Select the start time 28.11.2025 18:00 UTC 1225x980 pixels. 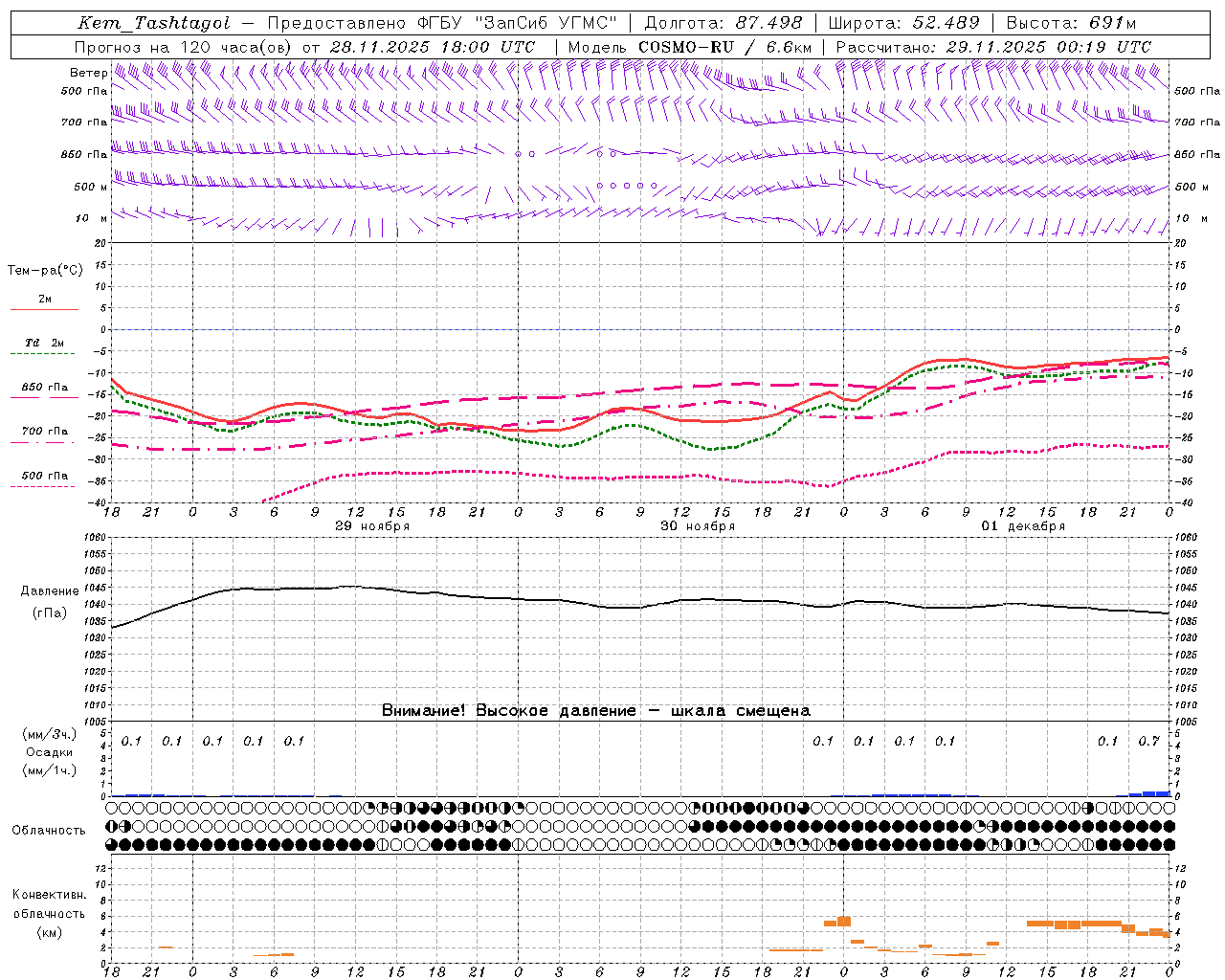433,47
